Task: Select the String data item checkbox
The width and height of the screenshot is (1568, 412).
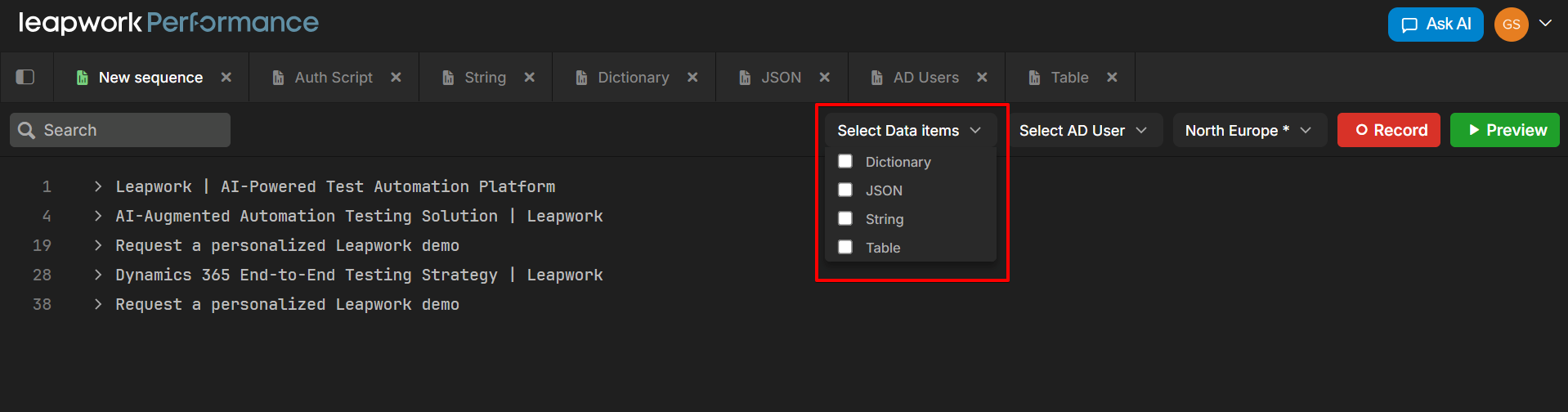Action: pyautogui.click(x=845, y=218)
